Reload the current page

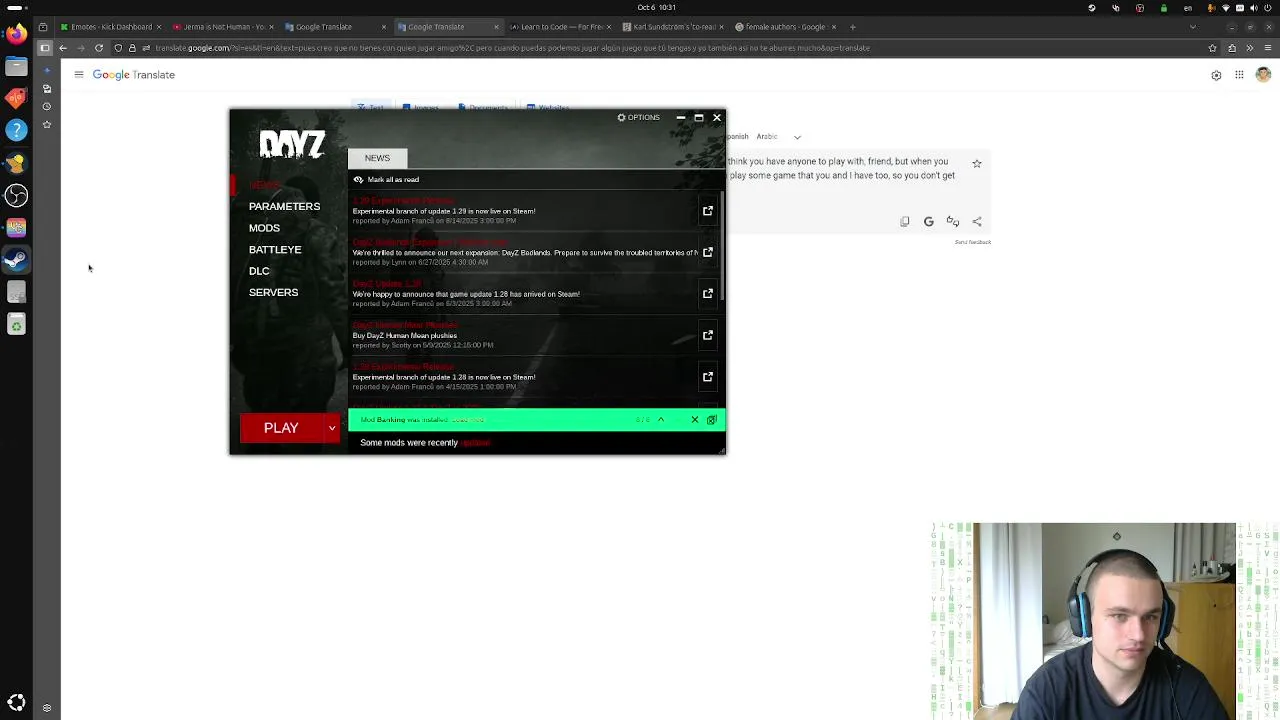tap(99, 48)
